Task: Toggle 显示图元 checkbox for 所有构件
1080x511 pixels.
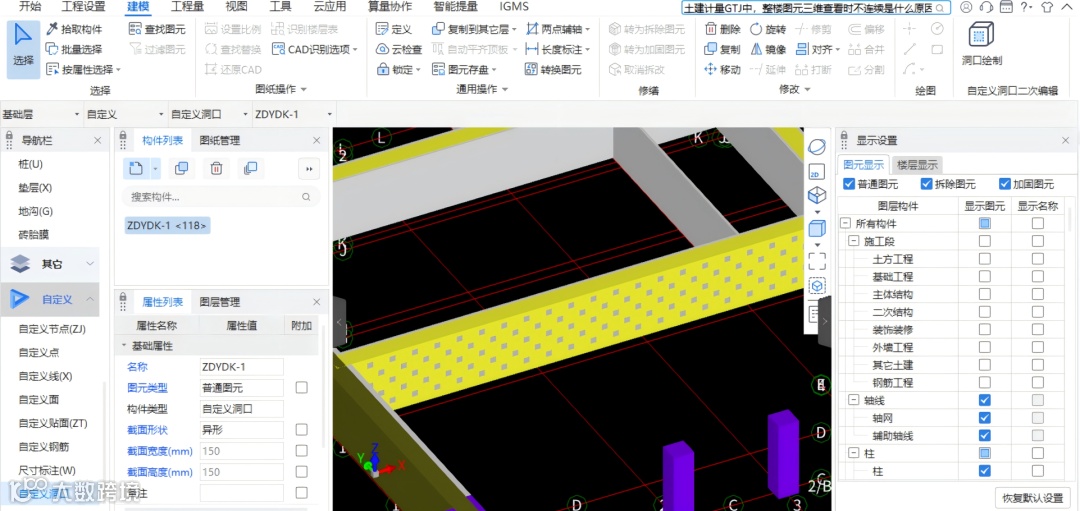Action: (x=985, y=223)
